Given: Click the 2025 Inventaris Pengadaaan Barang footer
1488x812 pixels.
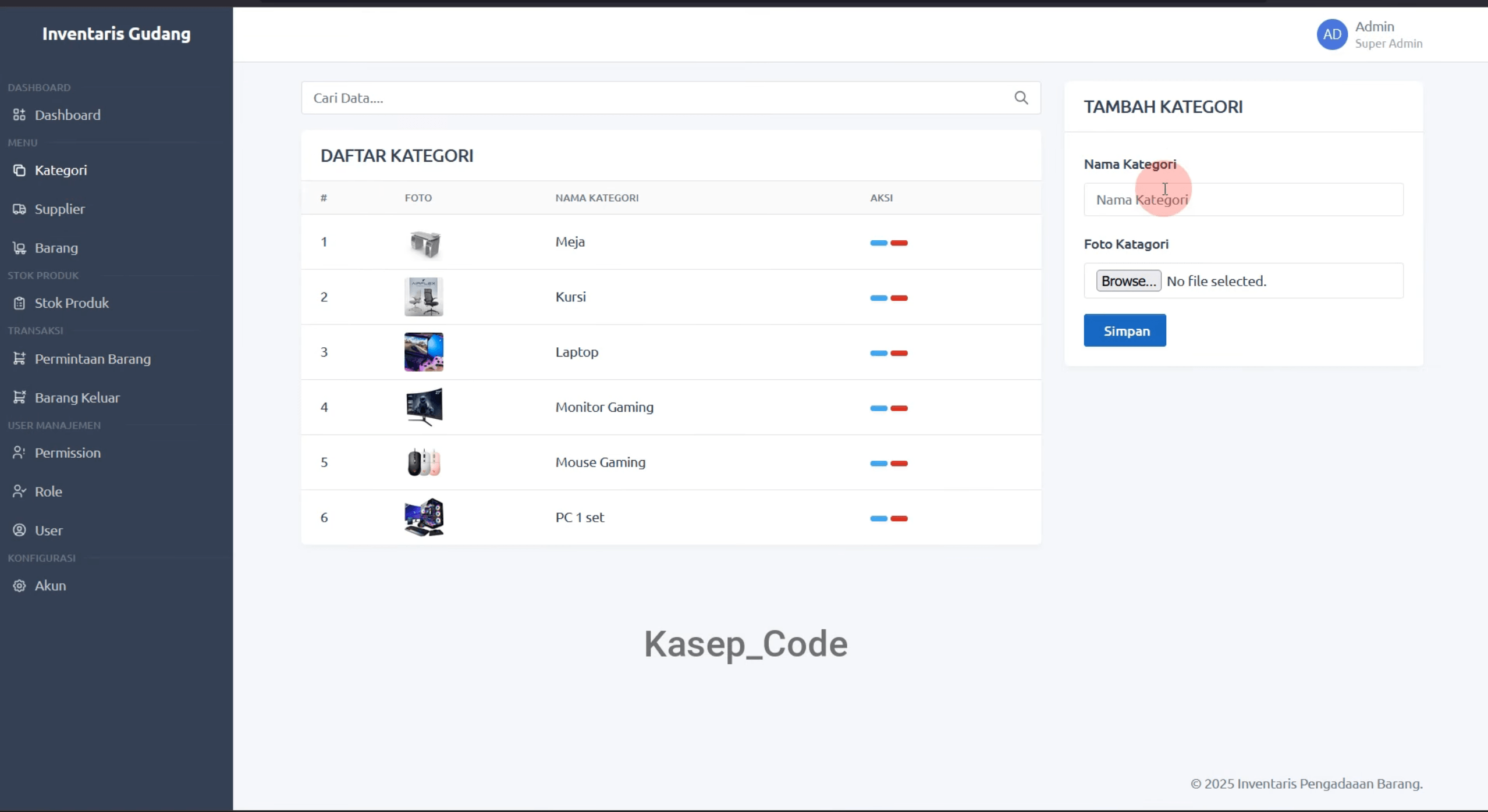Looking at the screenshot, I should [1306, 783].
